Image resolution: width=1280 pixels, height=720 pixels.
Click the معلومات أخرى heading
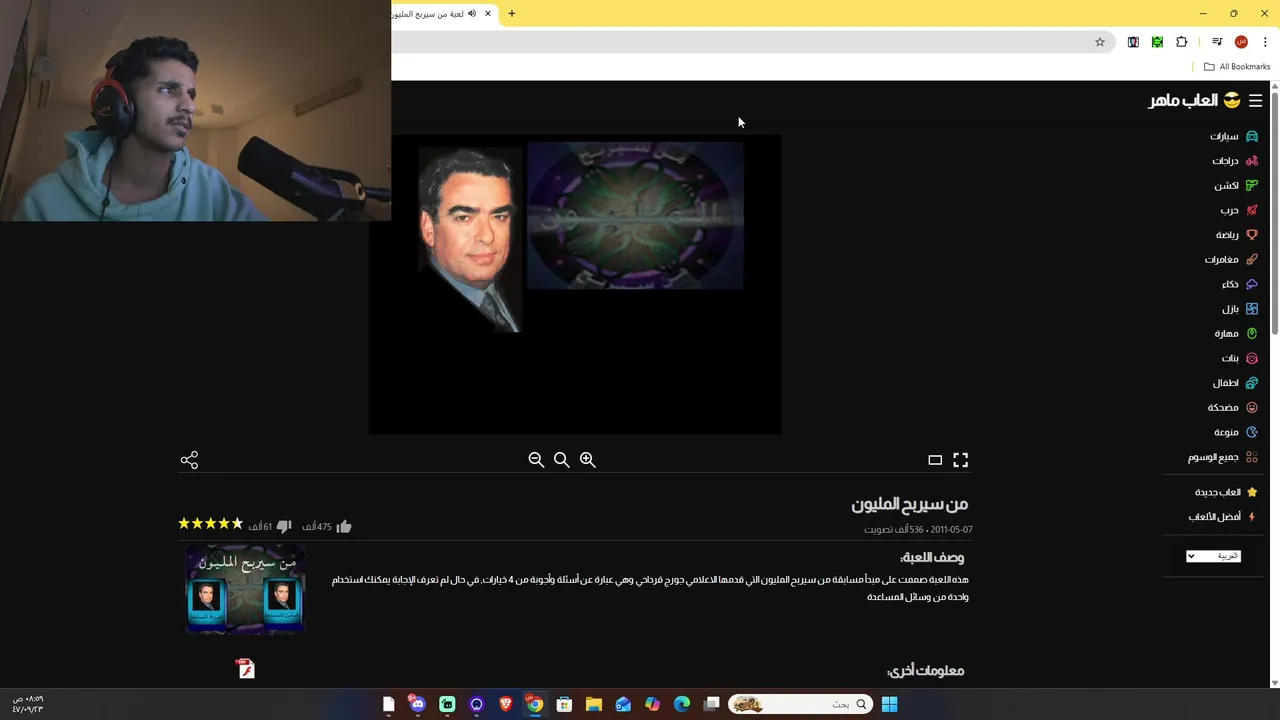click(x=925, y=671)
